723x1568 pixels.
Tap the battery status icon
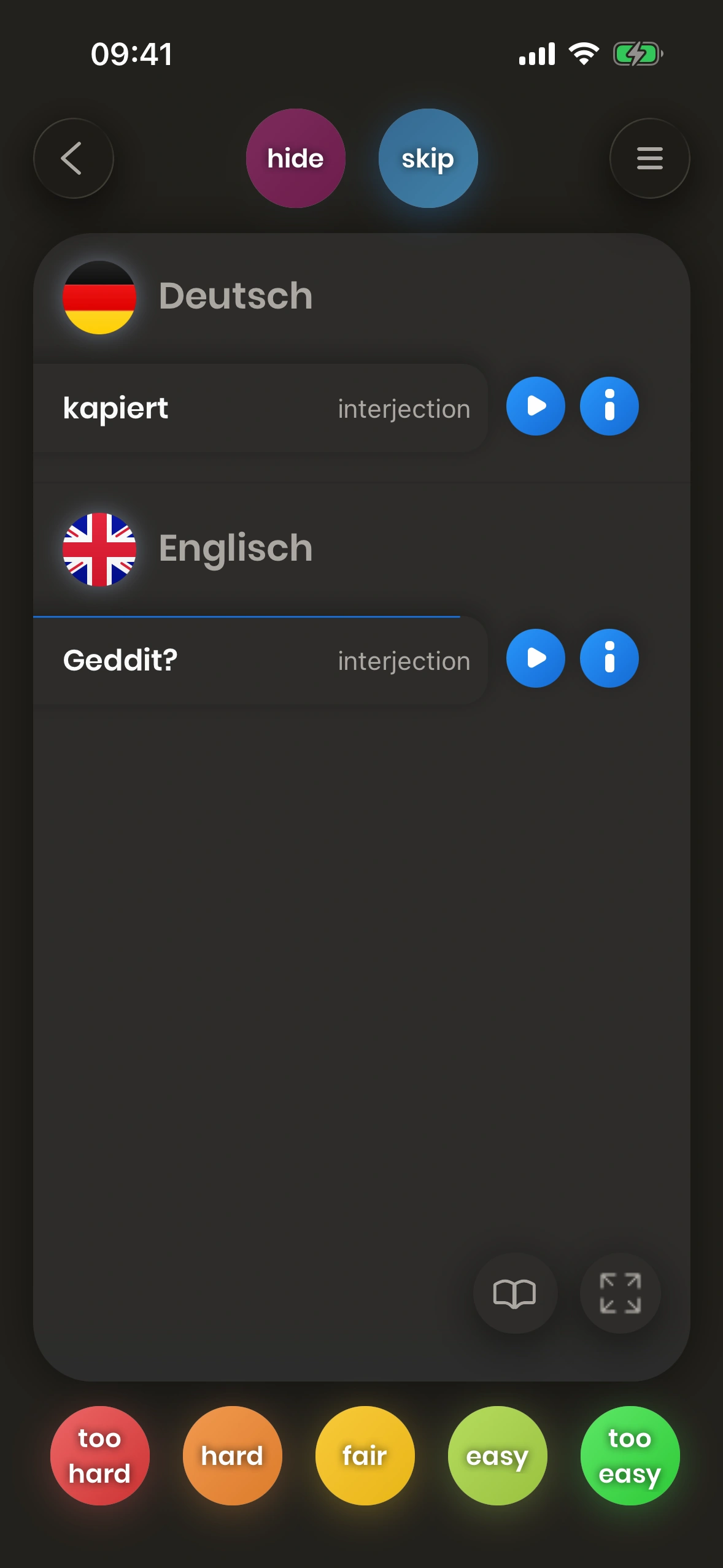(x=638, y=54)
